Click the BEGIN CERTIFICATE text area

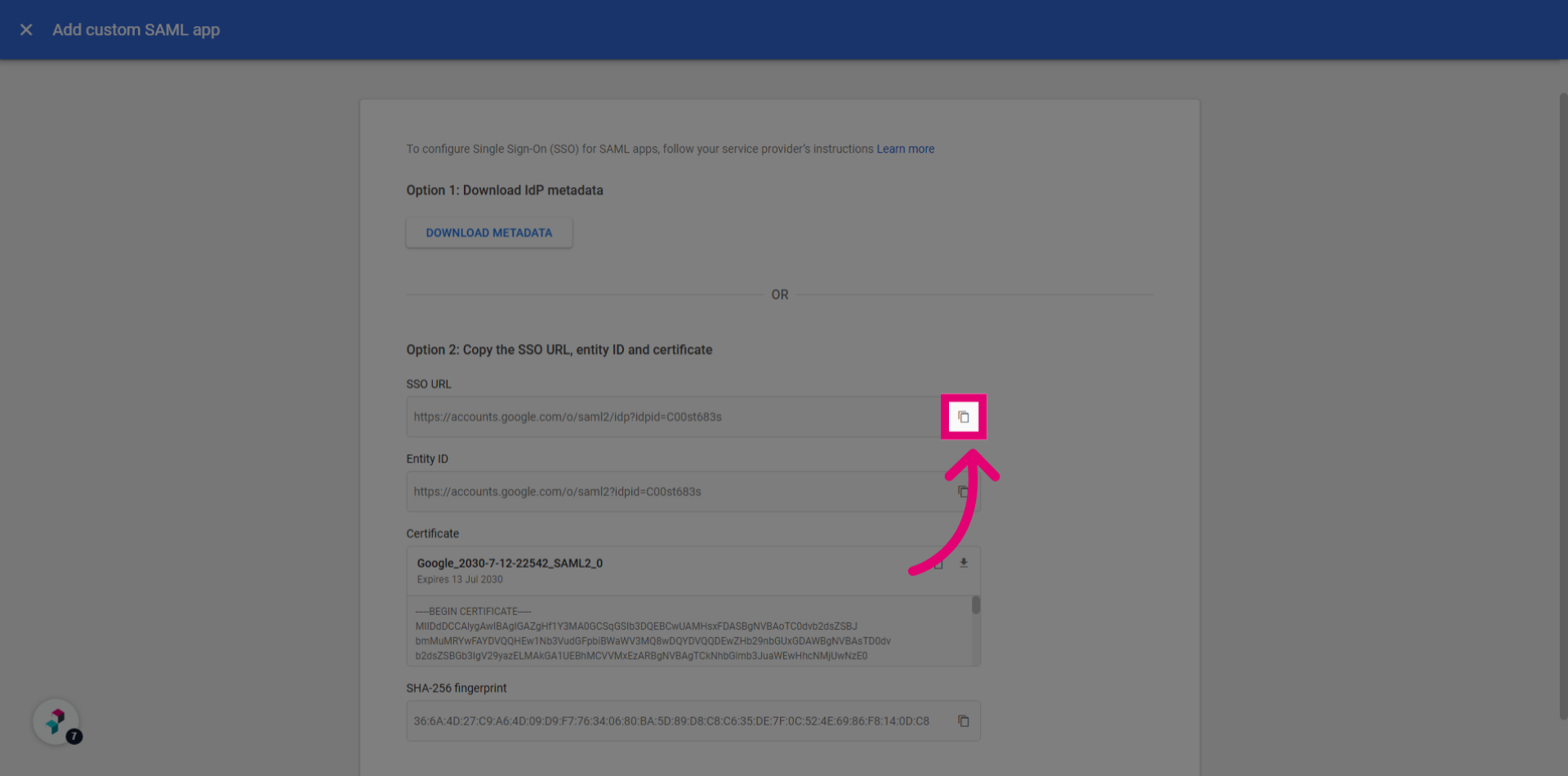(x=688, y=631)
